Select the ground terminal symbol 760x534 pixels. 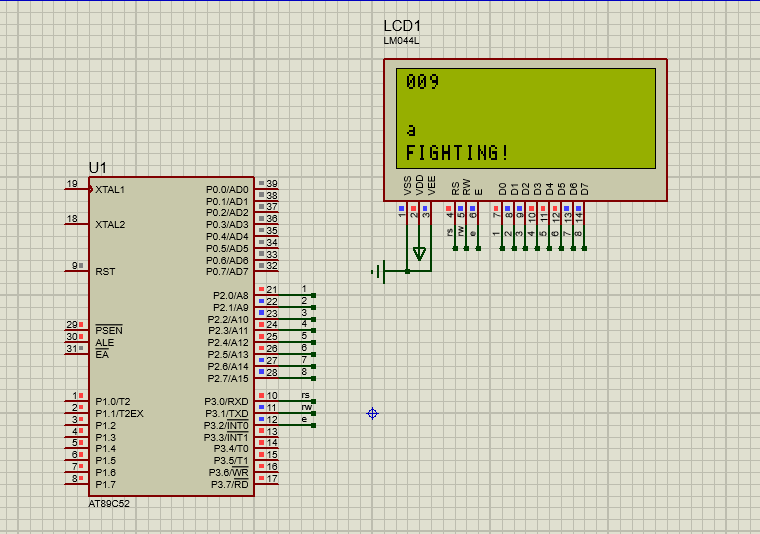point(379,271)
